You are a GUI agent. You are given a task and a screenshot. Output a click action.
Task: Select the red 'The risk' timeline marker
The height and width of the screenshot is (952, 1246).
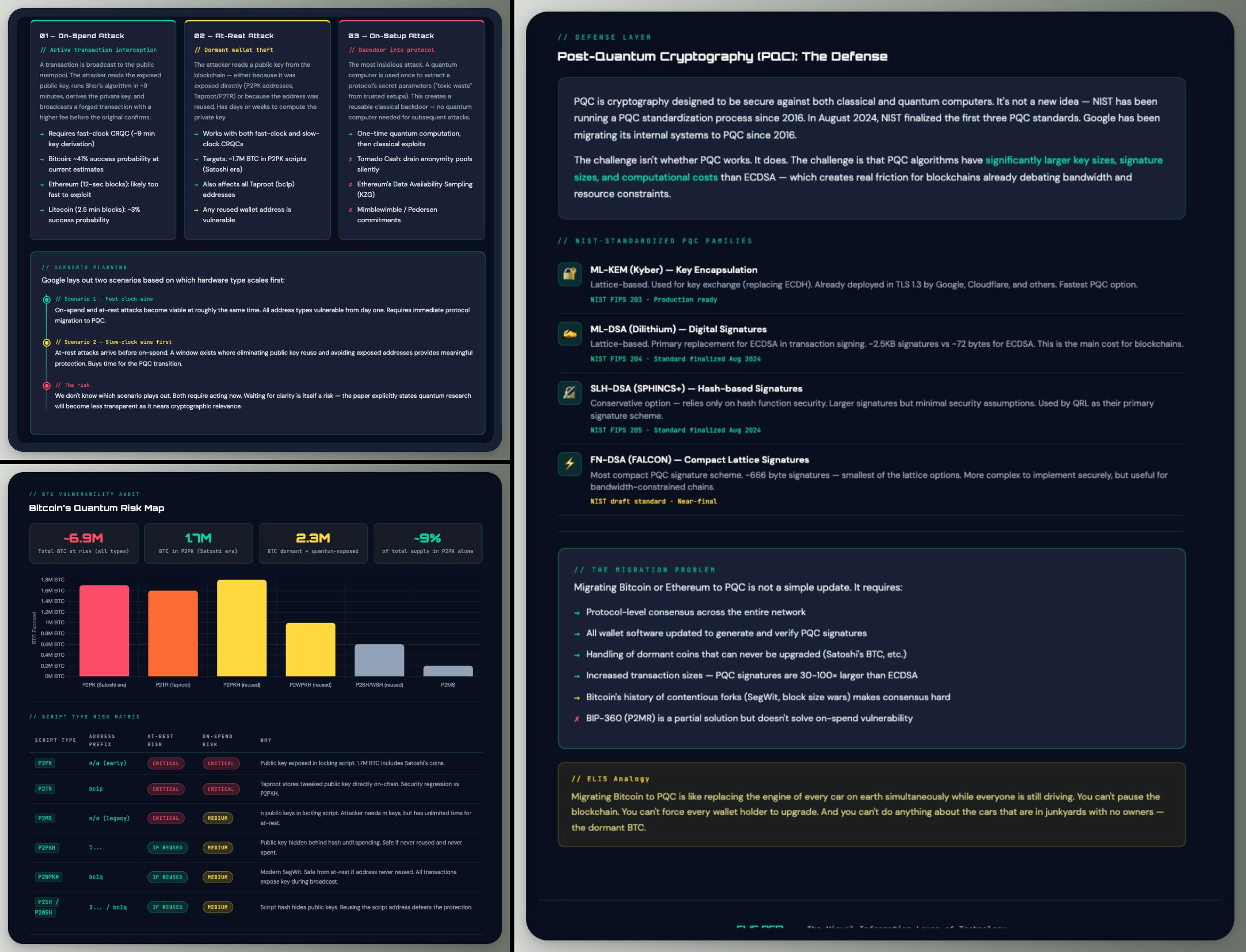(x=46, y=385)
